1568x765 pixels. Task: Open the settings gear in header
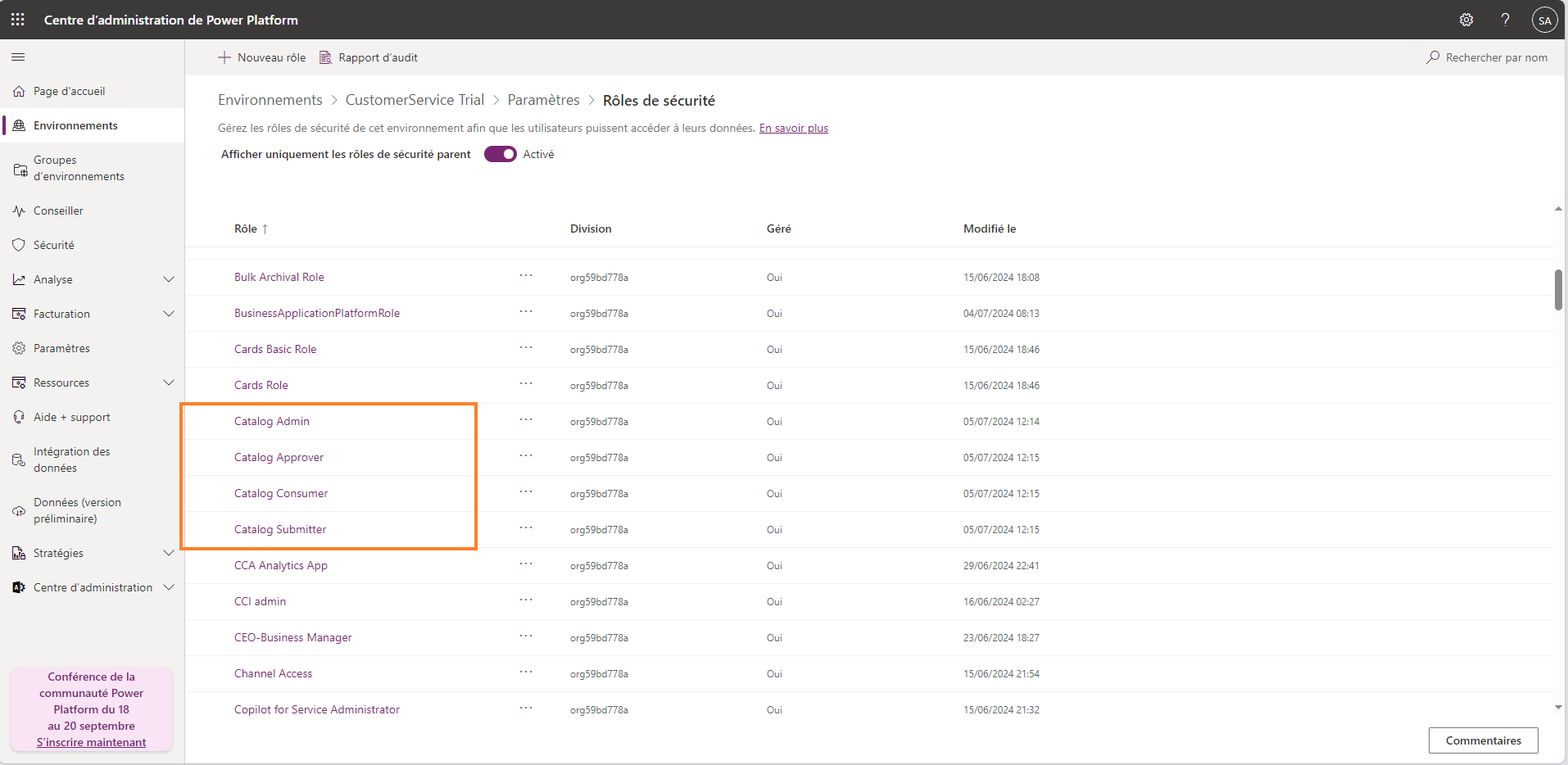tap(1466, 20)
